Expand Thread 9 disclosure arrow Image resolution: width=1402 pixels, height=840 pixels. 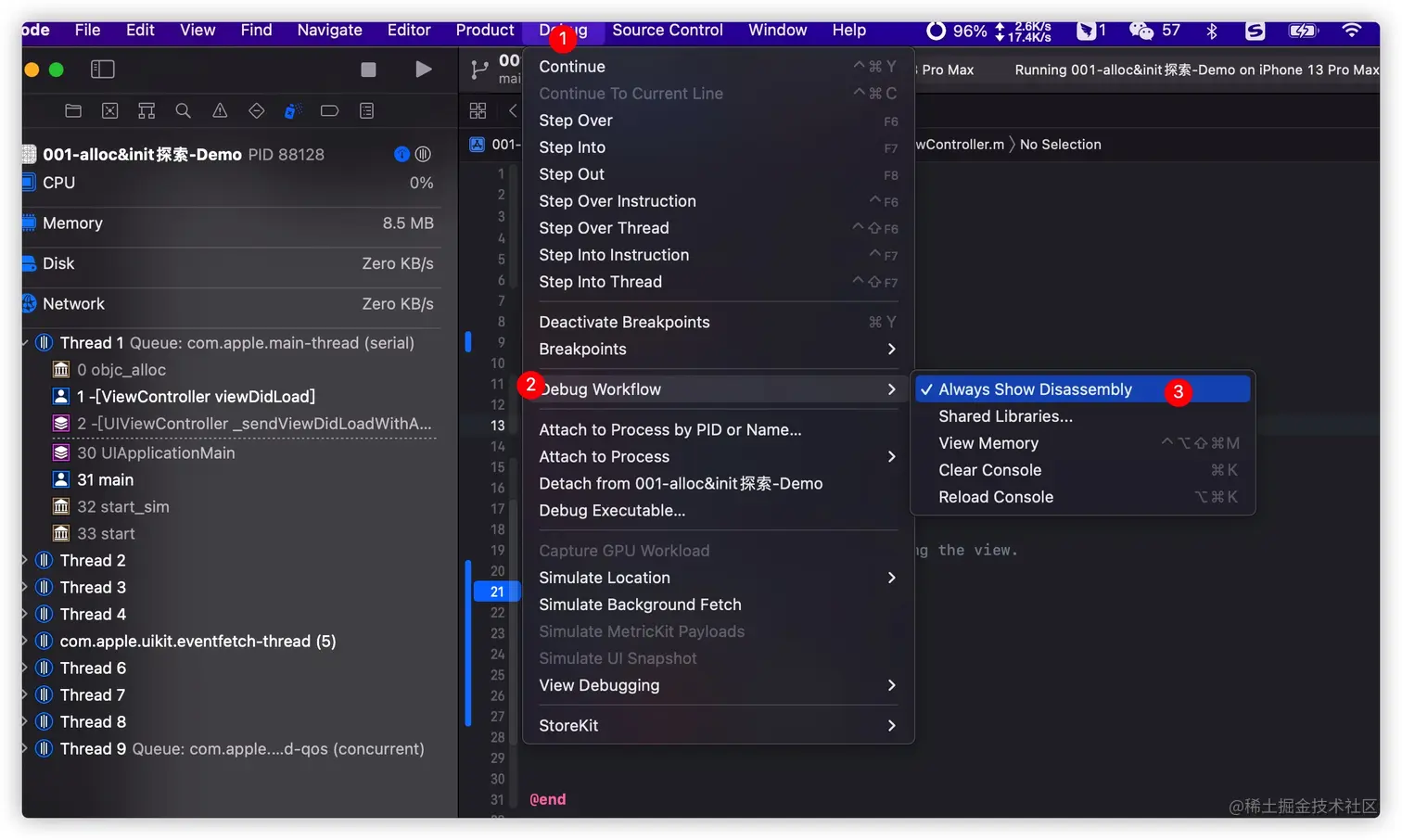[25, 749]
